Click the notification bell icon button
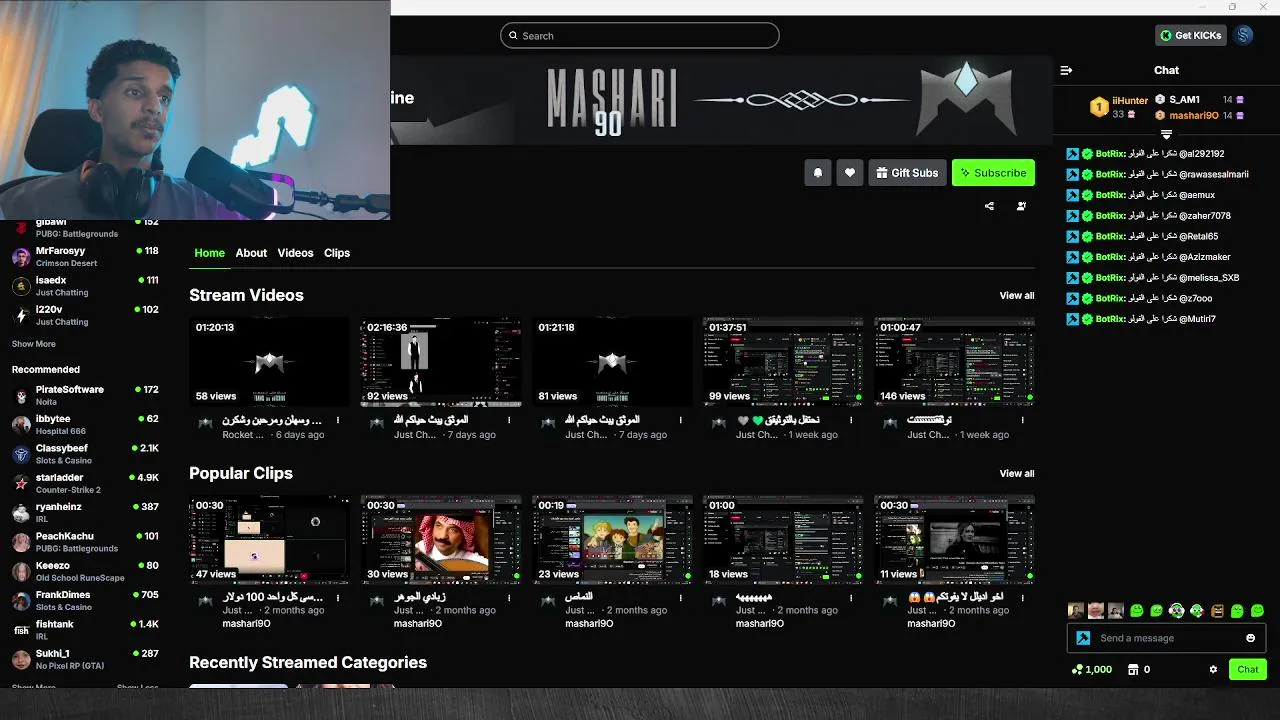 coord(818,173)
